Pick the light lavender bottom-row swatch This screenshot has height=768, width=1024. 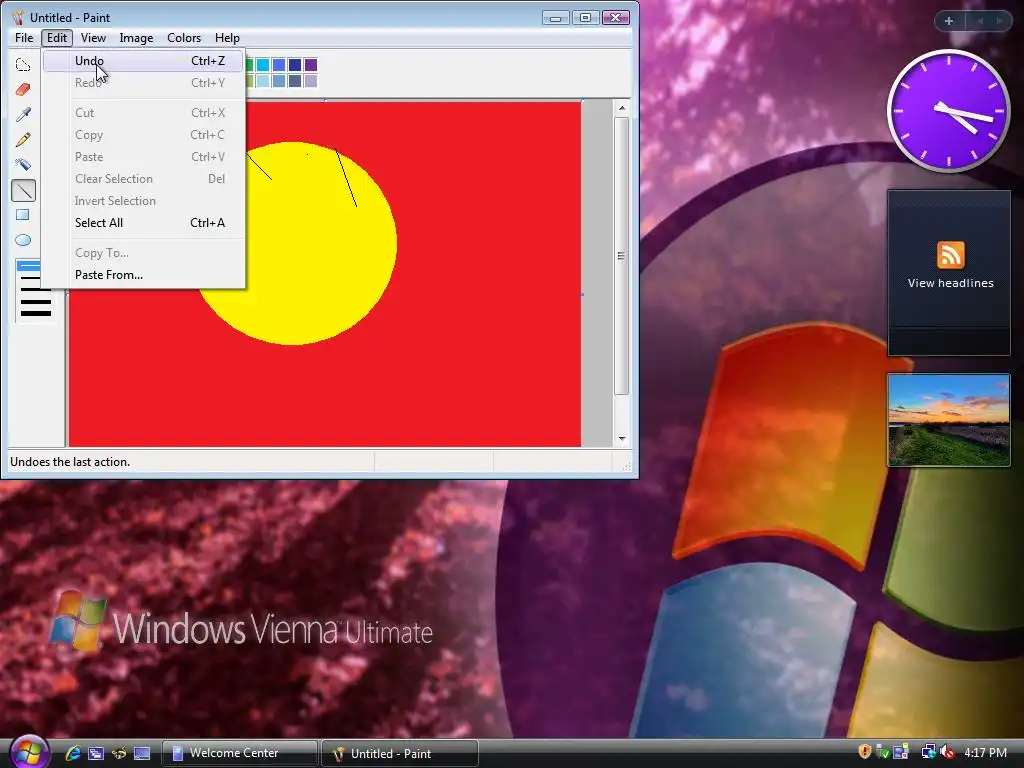point(311,81)
